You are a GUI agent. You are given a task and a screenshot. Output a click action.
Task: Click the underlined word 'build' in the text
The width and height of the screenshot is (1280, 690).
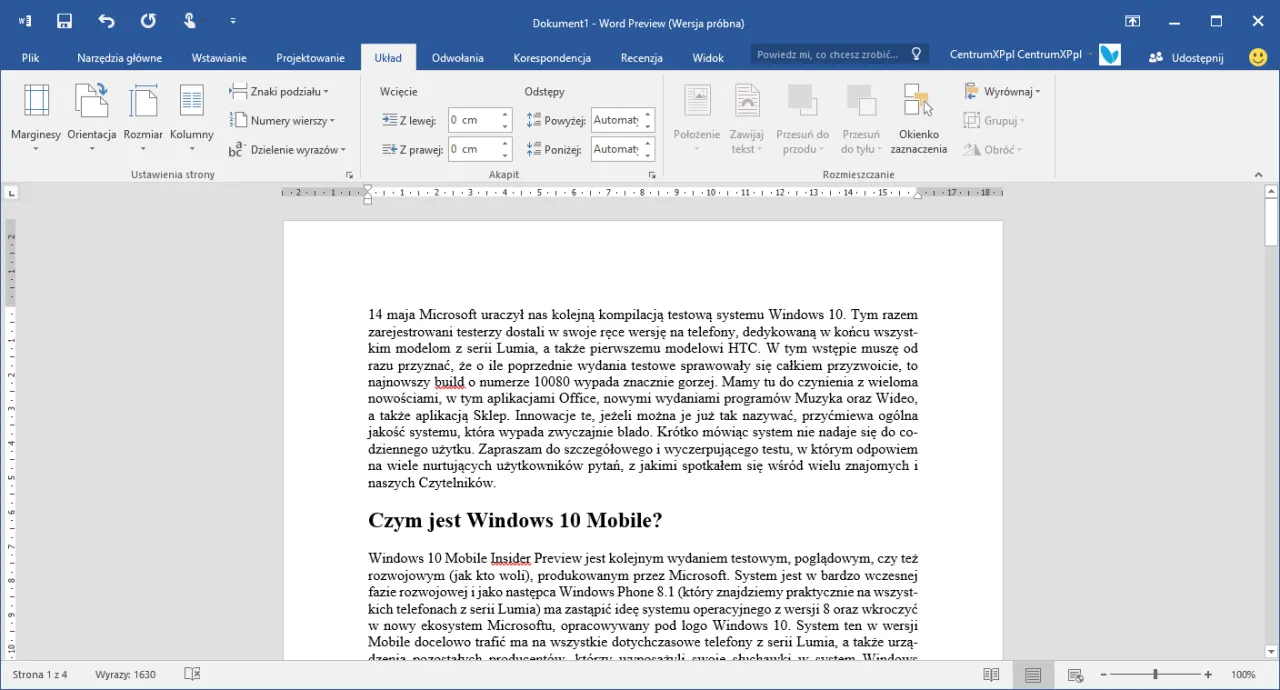450,382
